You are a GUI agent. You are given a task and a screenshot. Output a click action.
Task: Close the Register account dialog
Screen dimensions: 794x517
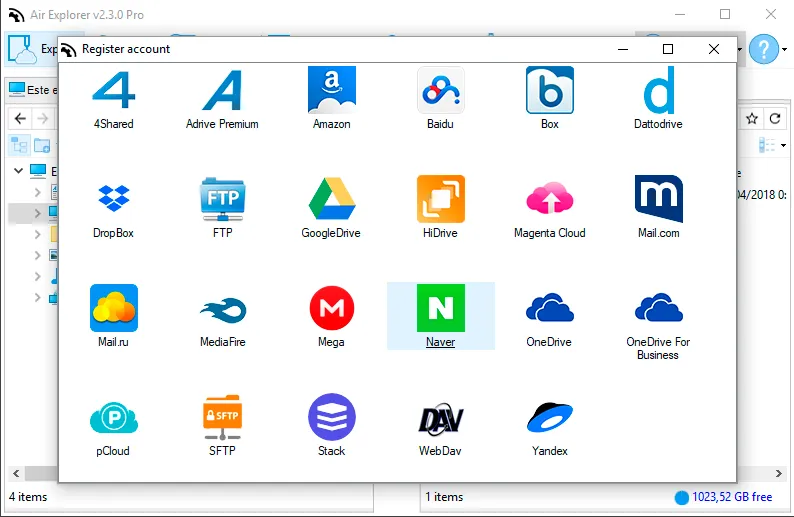tap(713, 49)
